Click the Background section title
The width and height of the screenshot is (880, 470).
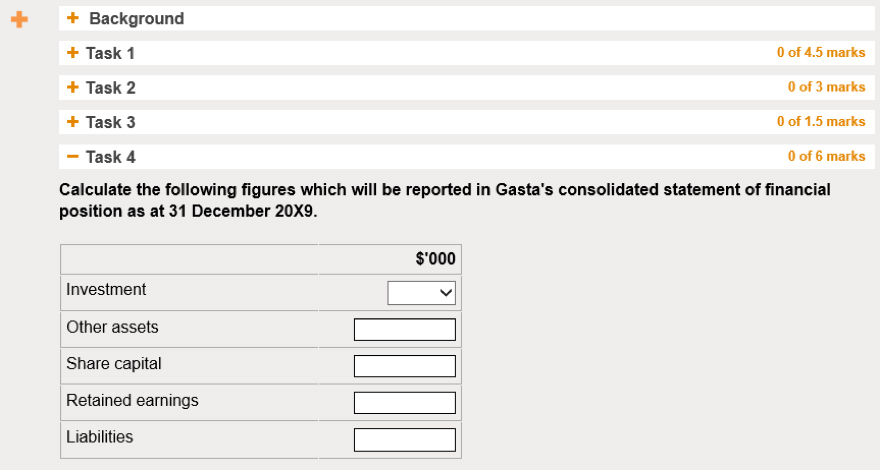click(136, 18)
